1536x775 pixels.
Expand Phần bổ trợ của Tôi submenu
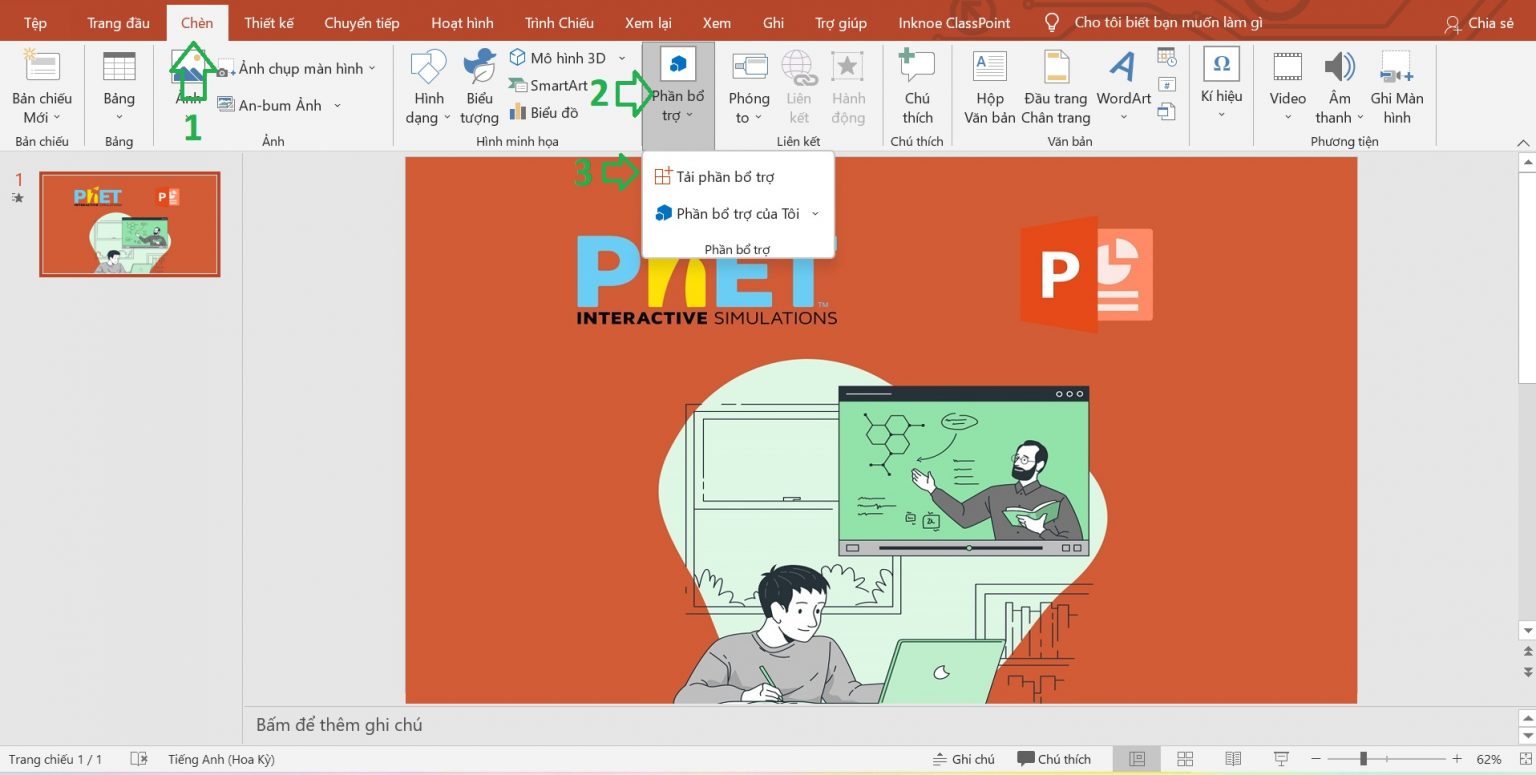pyautogui.click(x=815, y=214)
